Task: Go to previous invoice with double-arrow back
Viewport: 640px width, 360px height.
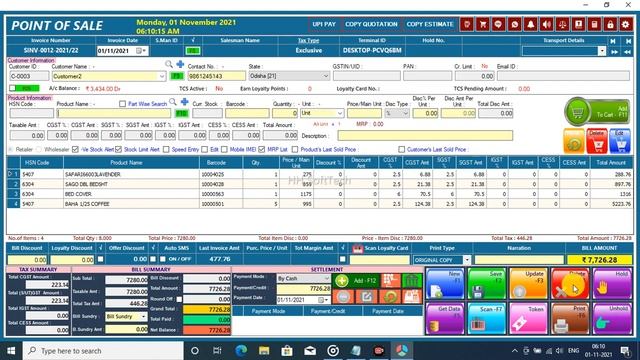Action: pos(627,51)
